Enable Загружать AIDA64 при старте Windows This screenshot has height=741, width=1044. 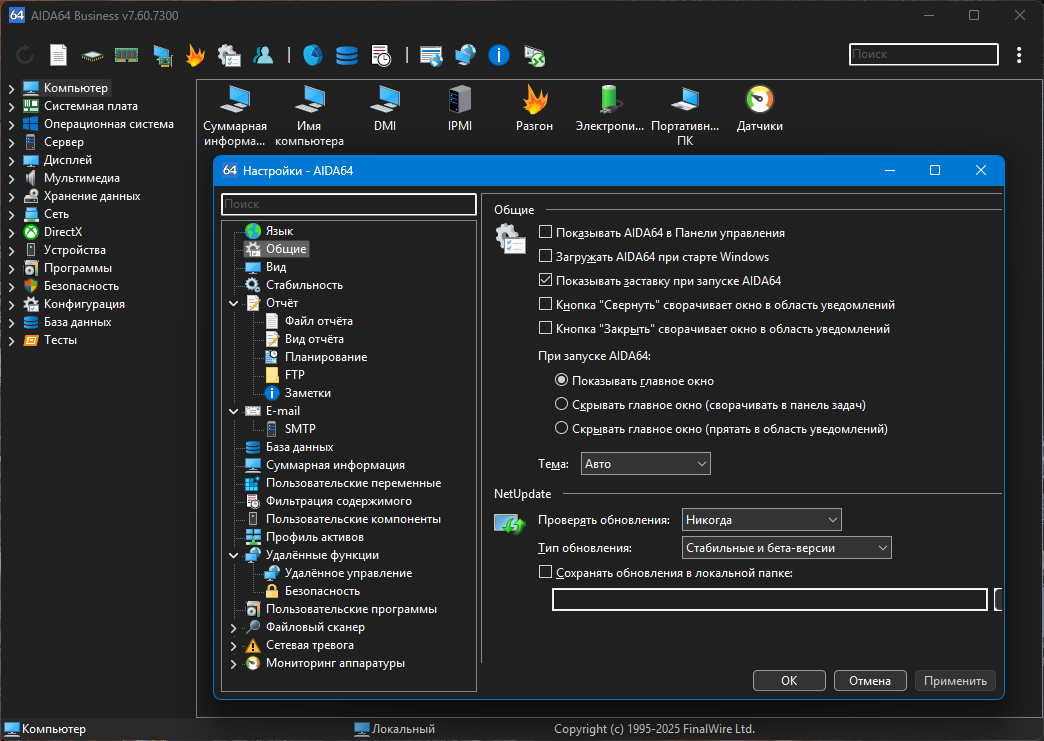[545, 256]
